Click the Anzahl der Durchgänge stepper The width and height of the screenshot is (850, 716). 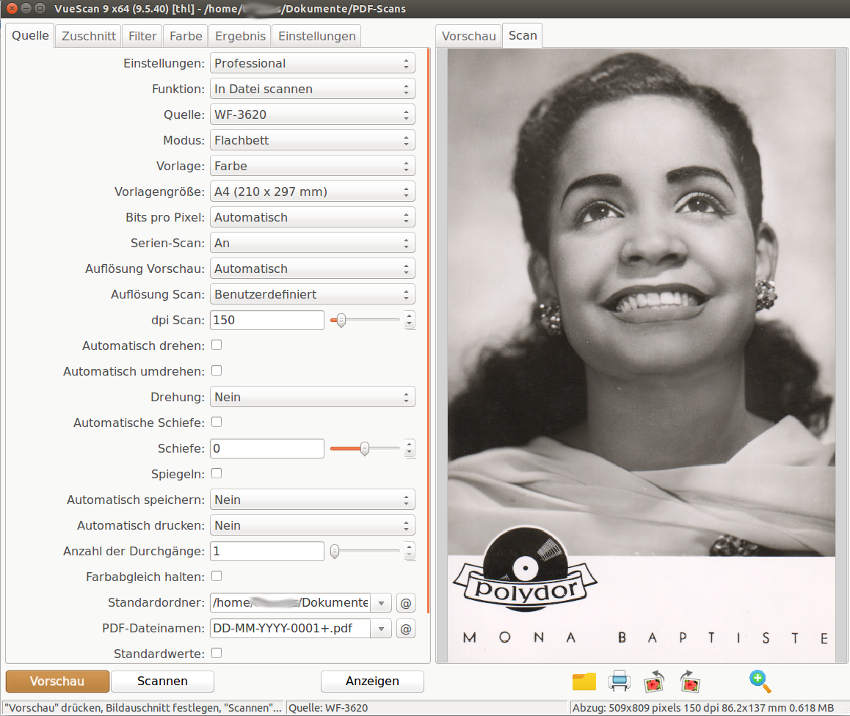pyautogui.click(x=409, y=551)
